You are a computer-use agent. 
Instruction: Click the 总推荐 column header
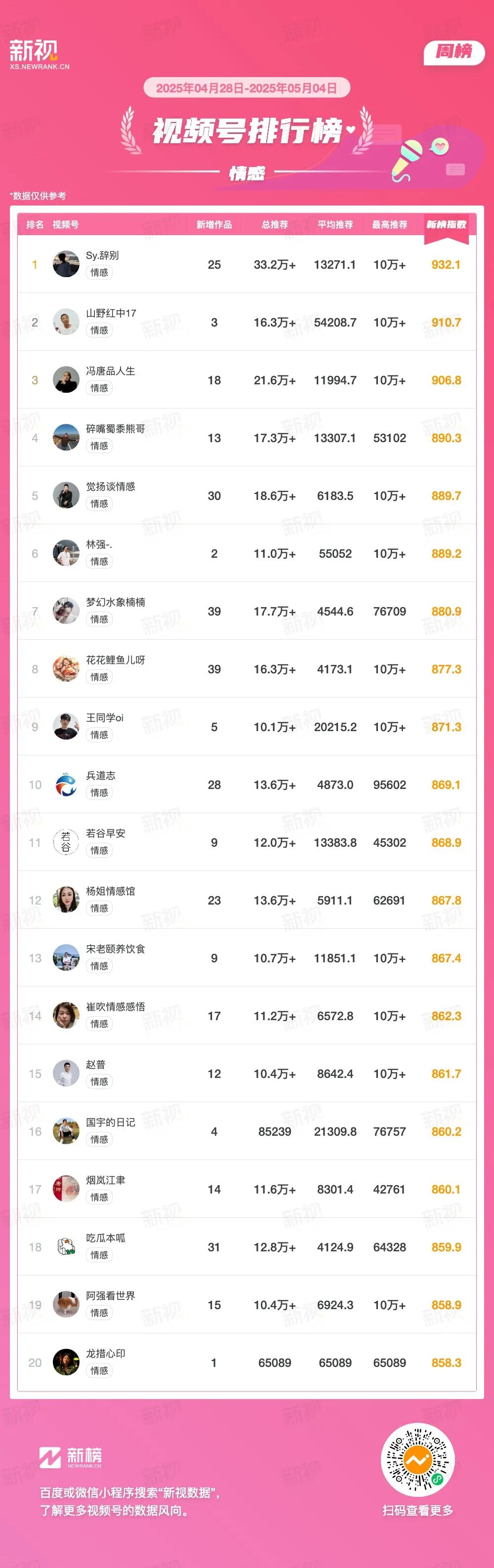point(274,225)
